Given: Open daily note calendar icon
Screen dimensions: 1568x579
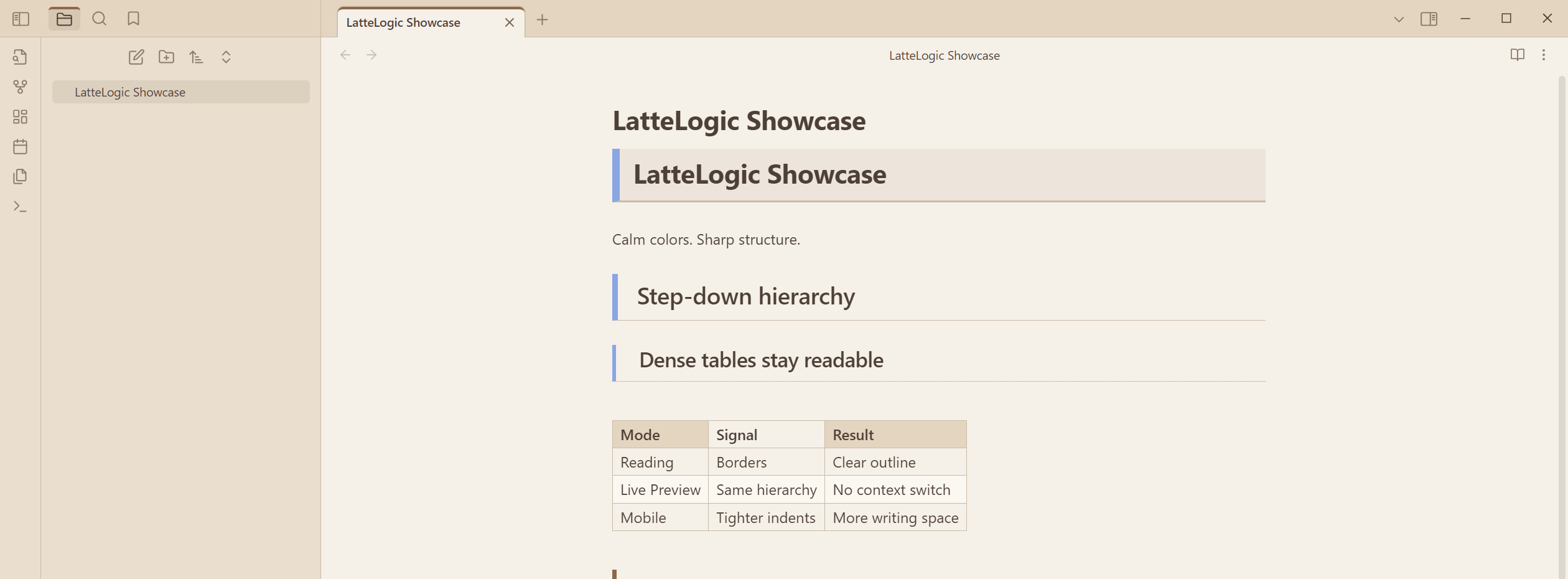Looking at the screenshot, I should click(20, 147).
